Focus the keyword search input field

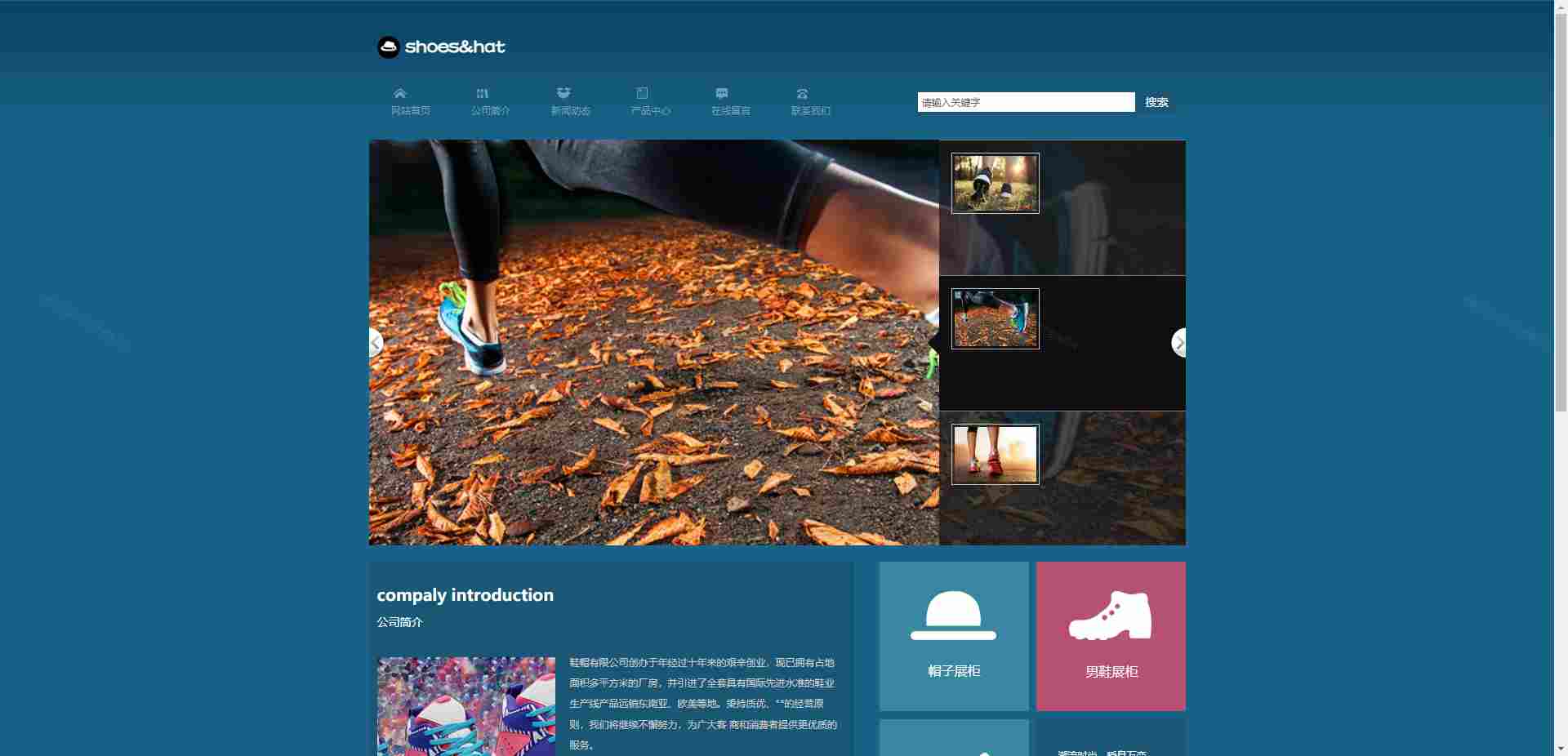(x=1026, y=102)
